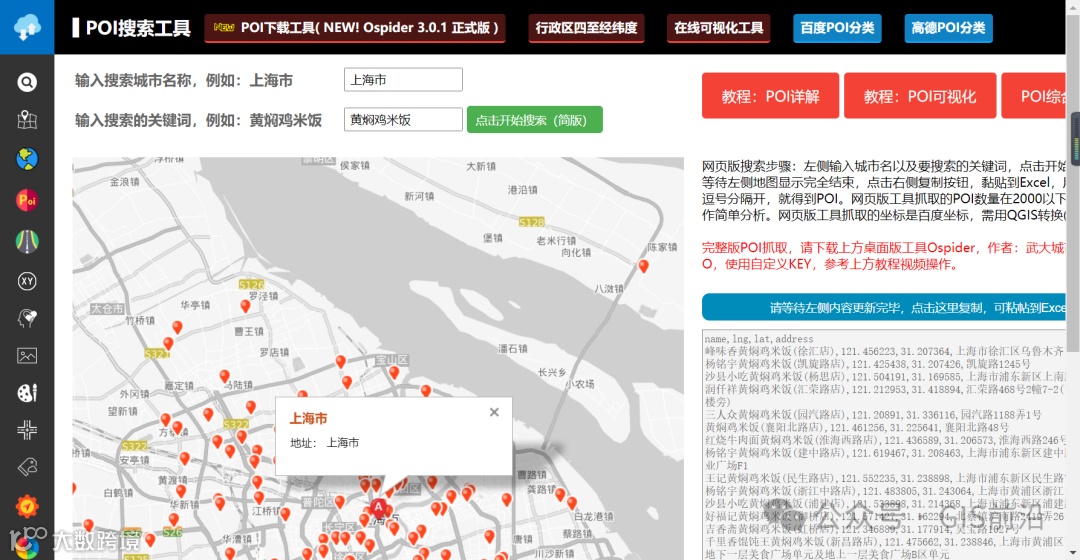
Task: Click the POI results text area
Action: (x=884, y=445)
